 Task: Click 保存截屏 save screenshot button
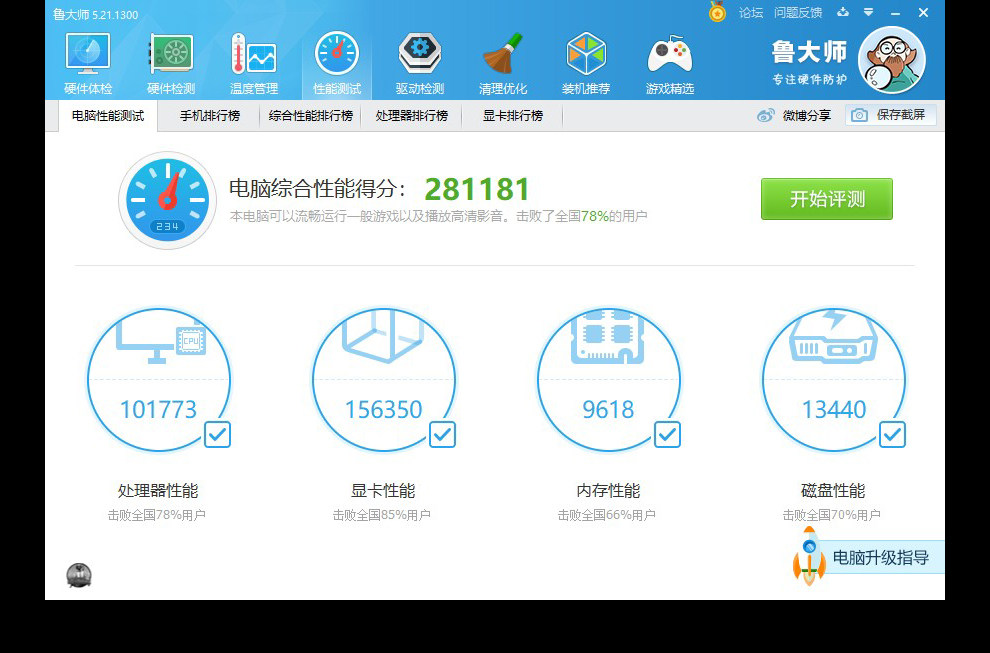891,115
